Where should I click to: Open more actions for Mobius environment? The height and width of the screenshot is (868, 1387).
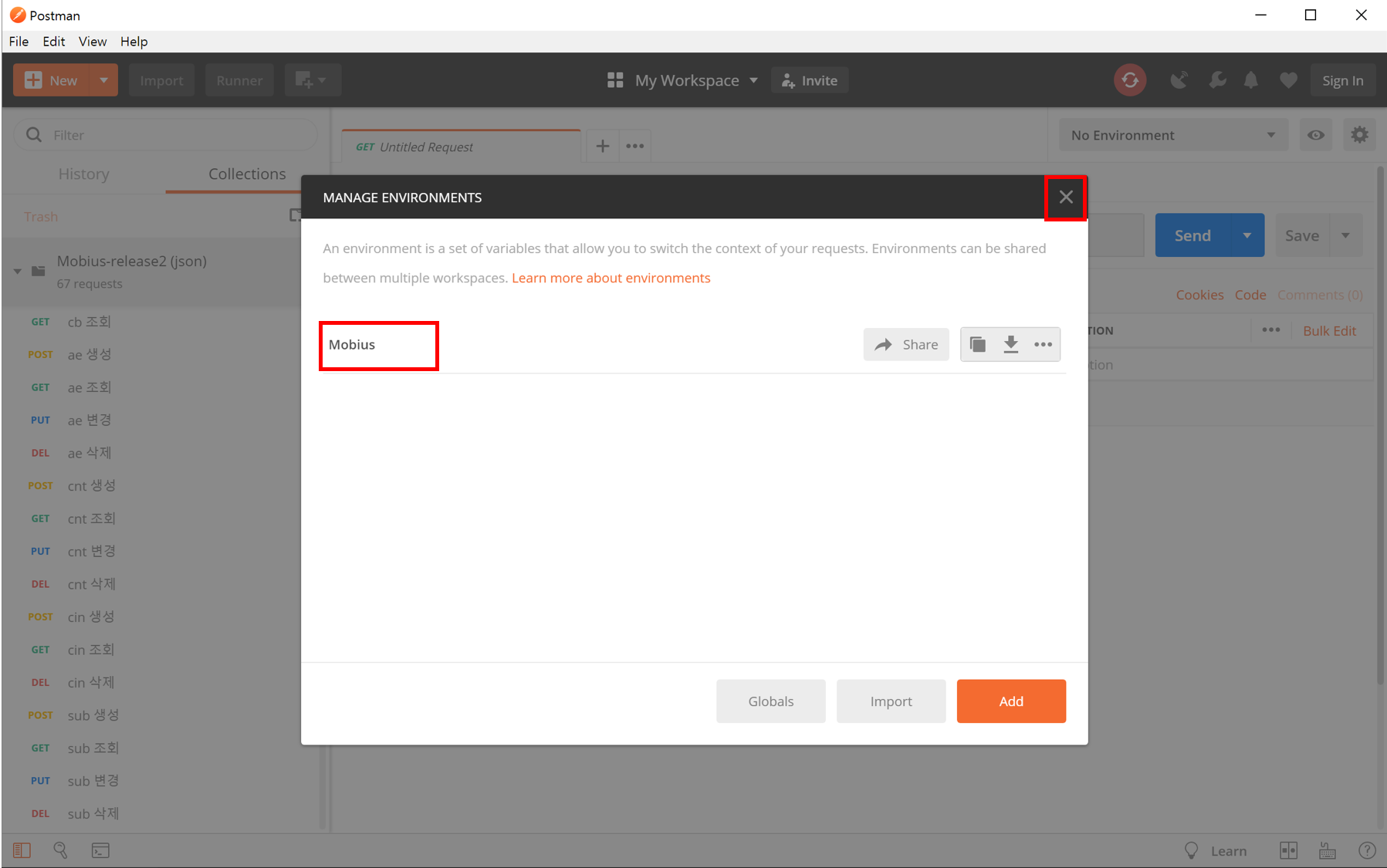point(1043,344)
